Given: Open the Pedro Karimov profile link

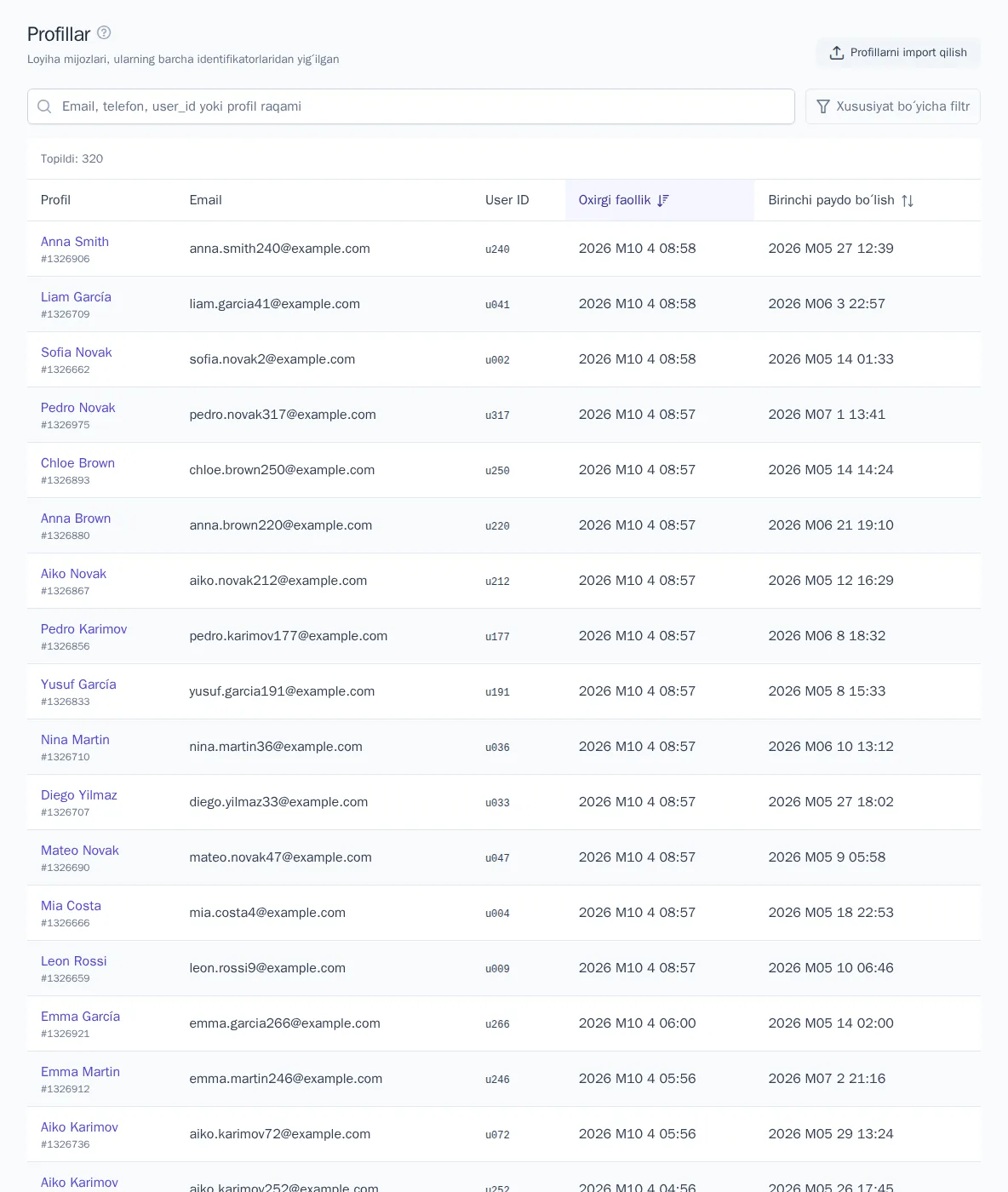Looking at the screenshot, I should [83, 629].
